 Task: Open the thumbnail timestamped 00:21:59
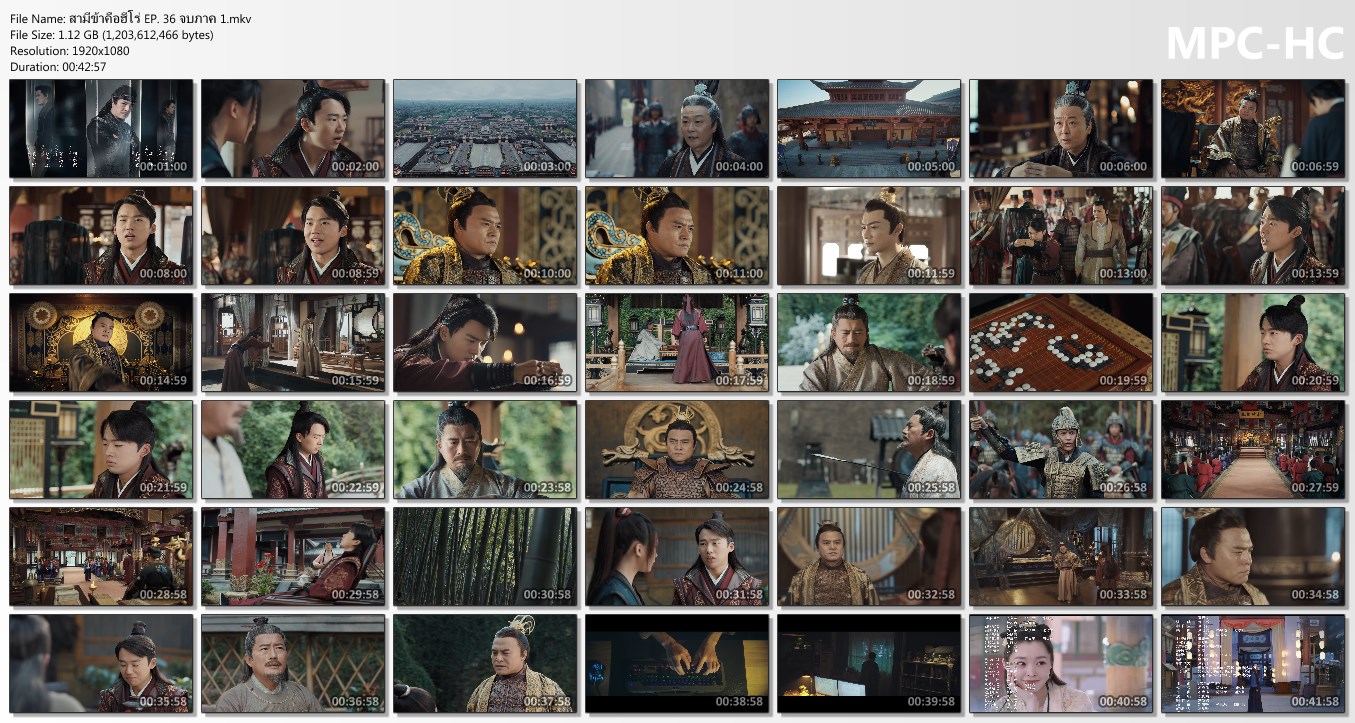pos(101,450)
